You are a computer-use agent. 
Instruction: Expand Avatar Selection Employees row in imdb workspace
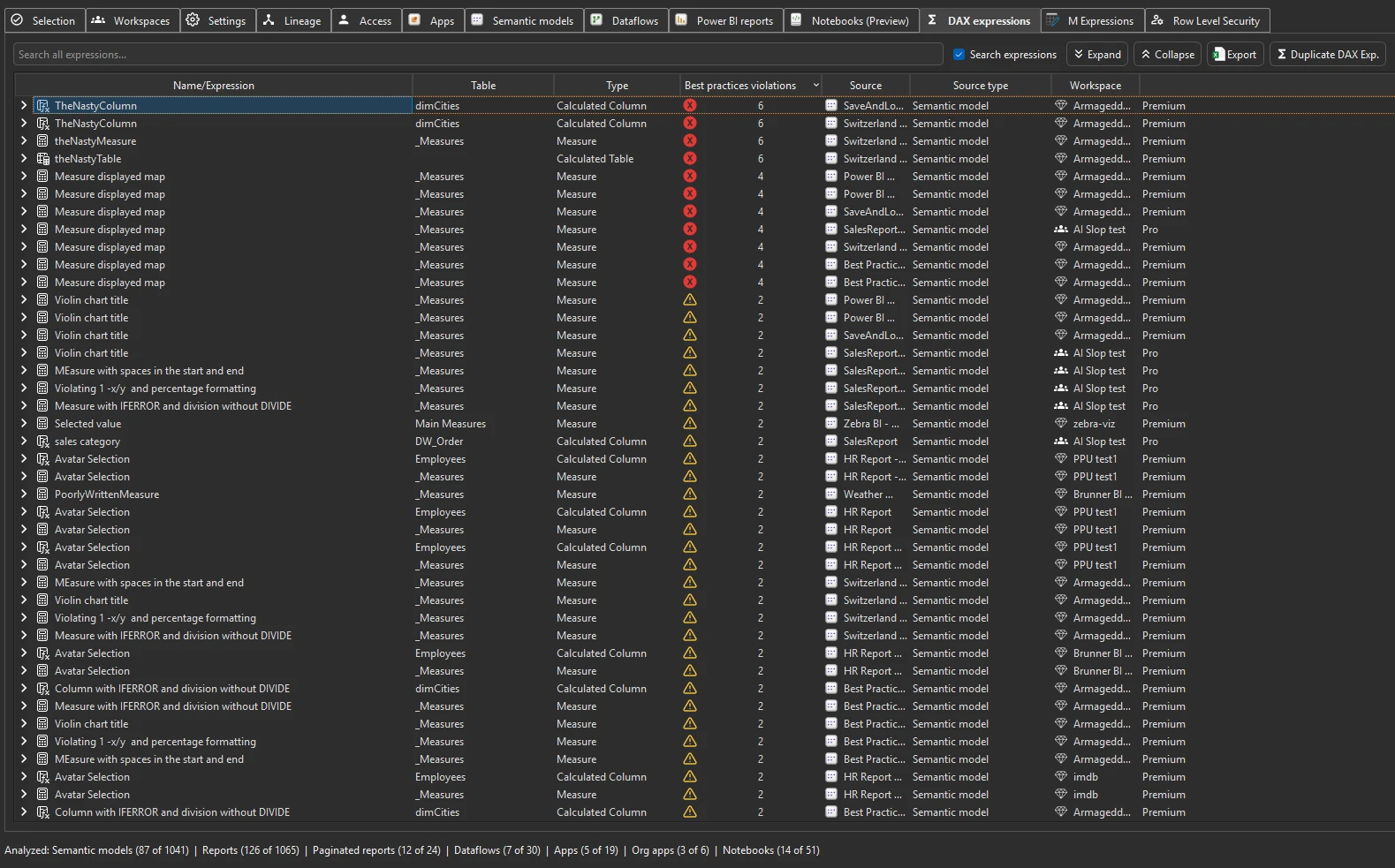[24, 777]
